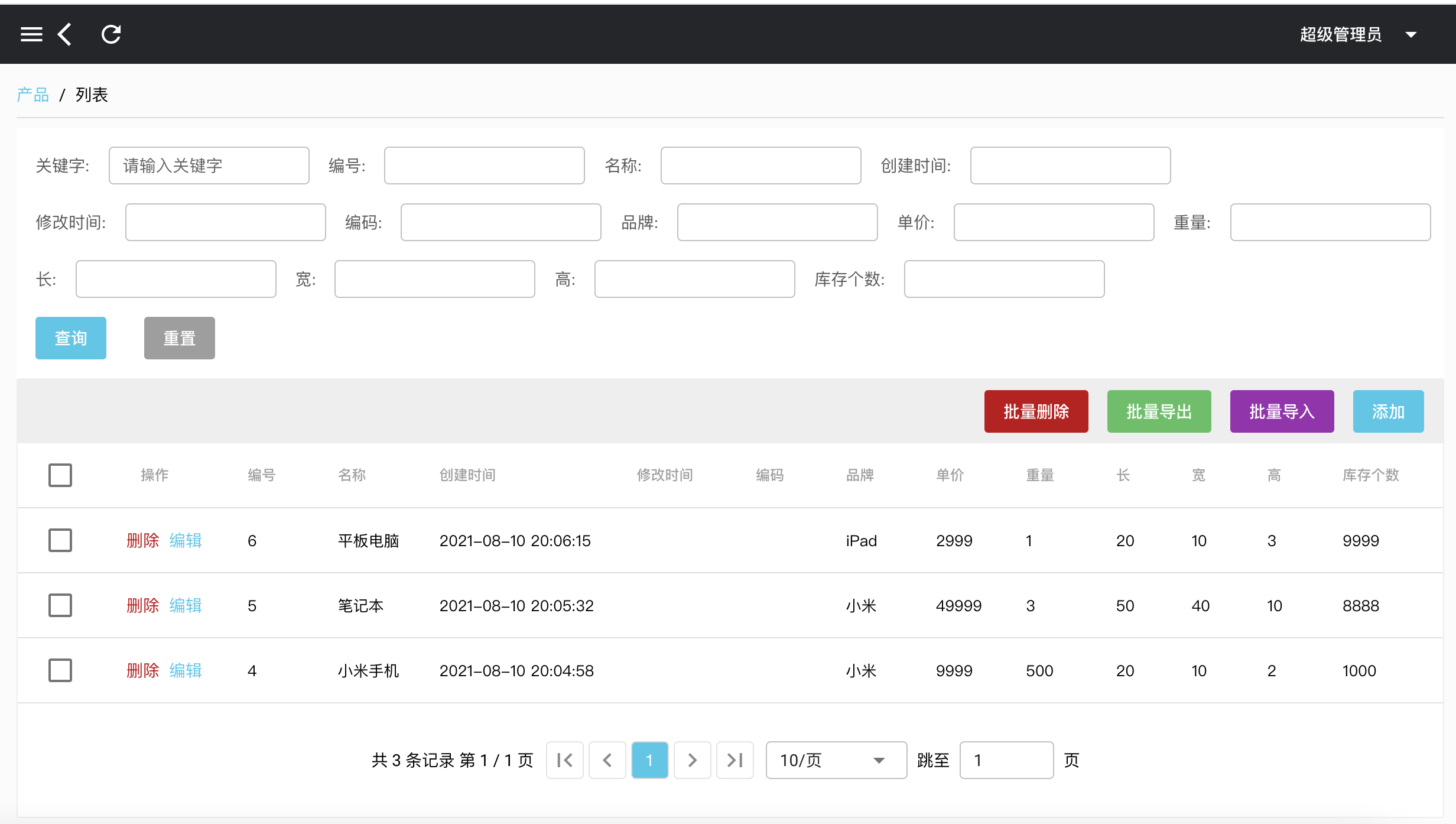Toggle the select-all header checkbox
The height and width of the screenshot is (824, 1456).
(60, 475)
